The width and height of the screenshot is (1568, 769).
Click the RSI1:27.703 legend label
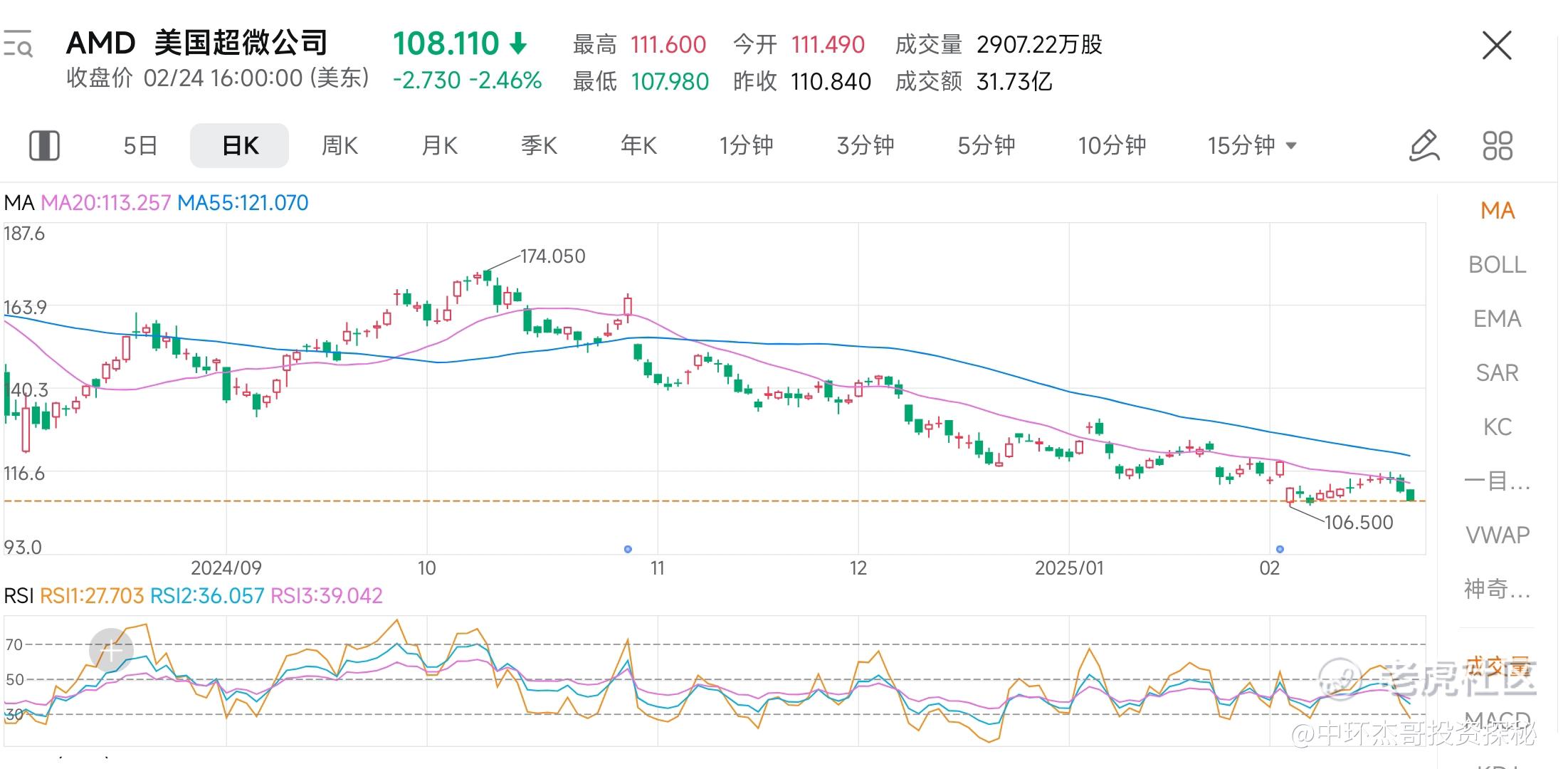point(92,595)
